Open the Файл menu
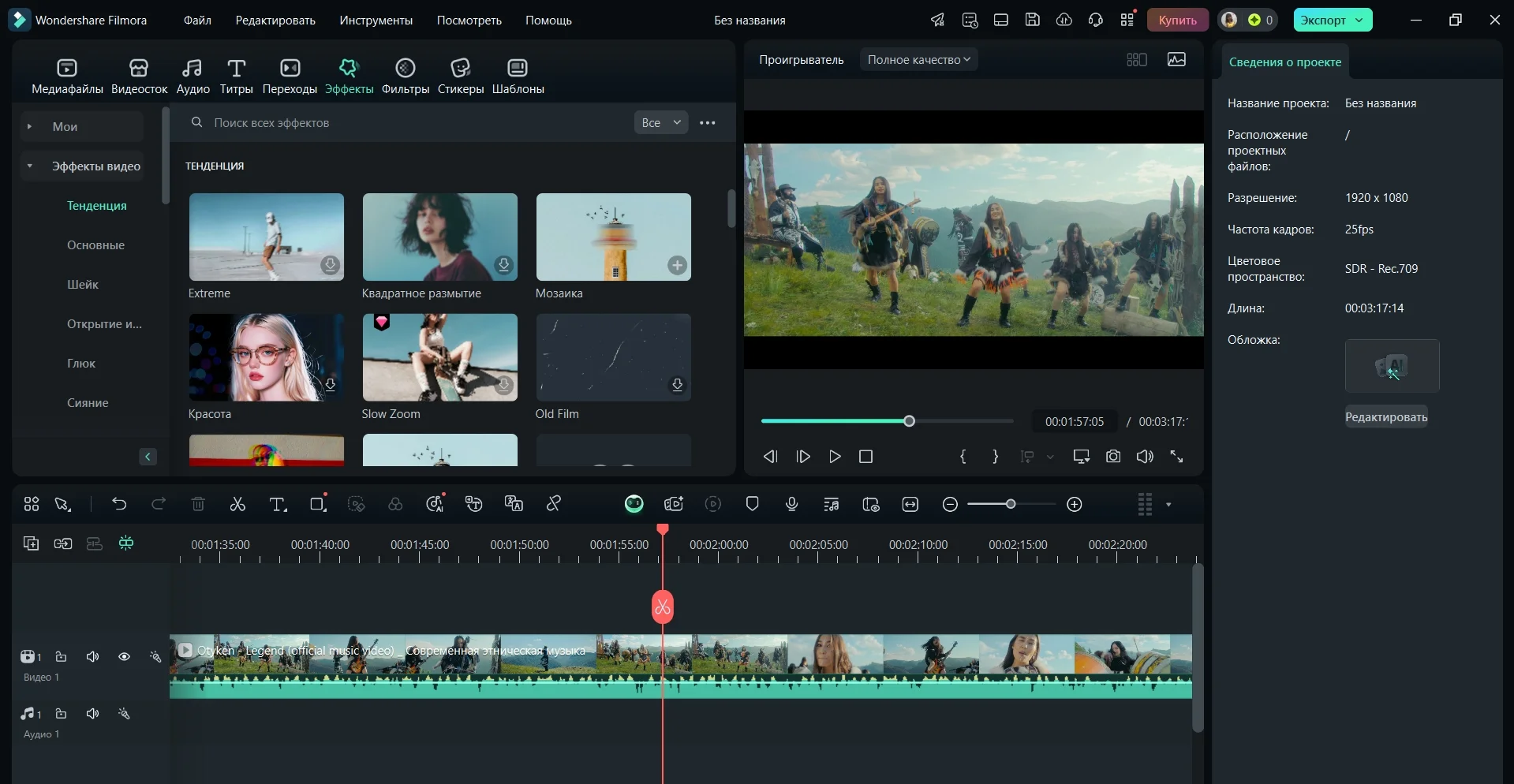The image size is (1514, 784). coord(197,21)
